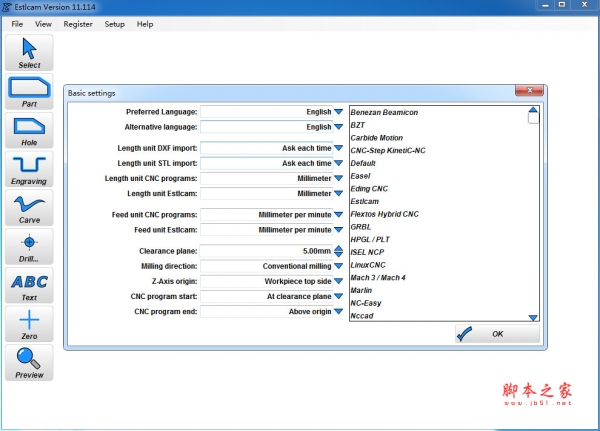
Task: Open the Preview magnifier tool
Action: click(29, 362)
